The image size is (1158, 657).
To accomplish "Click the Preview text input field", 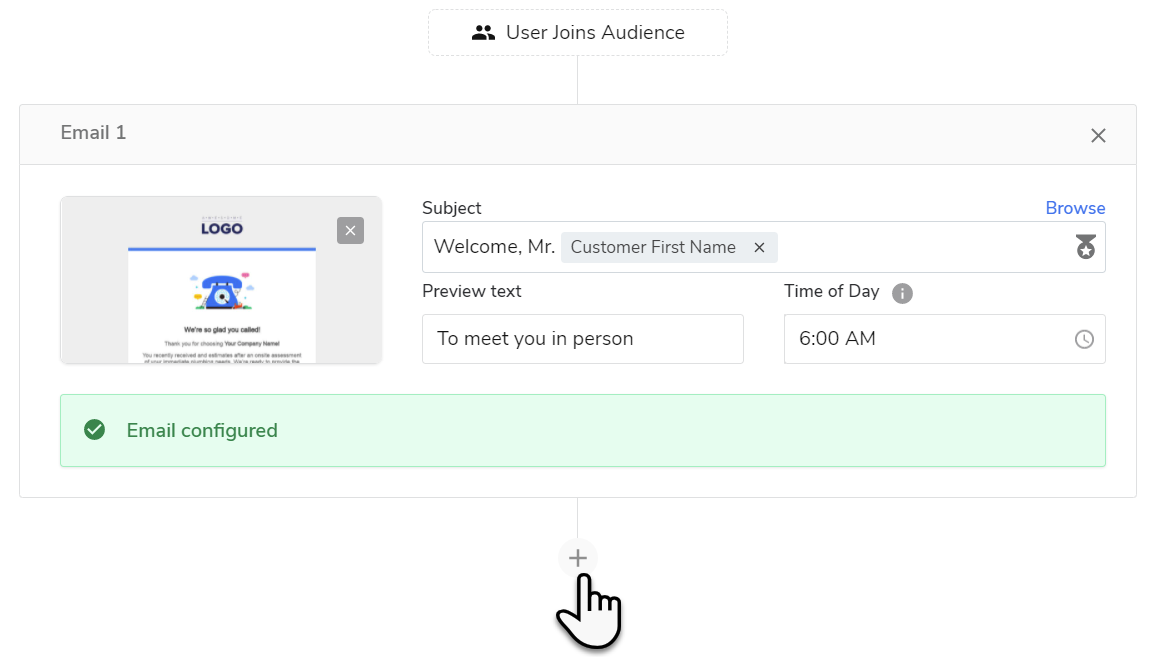I will pyautogui.click(x=582, y=339).
